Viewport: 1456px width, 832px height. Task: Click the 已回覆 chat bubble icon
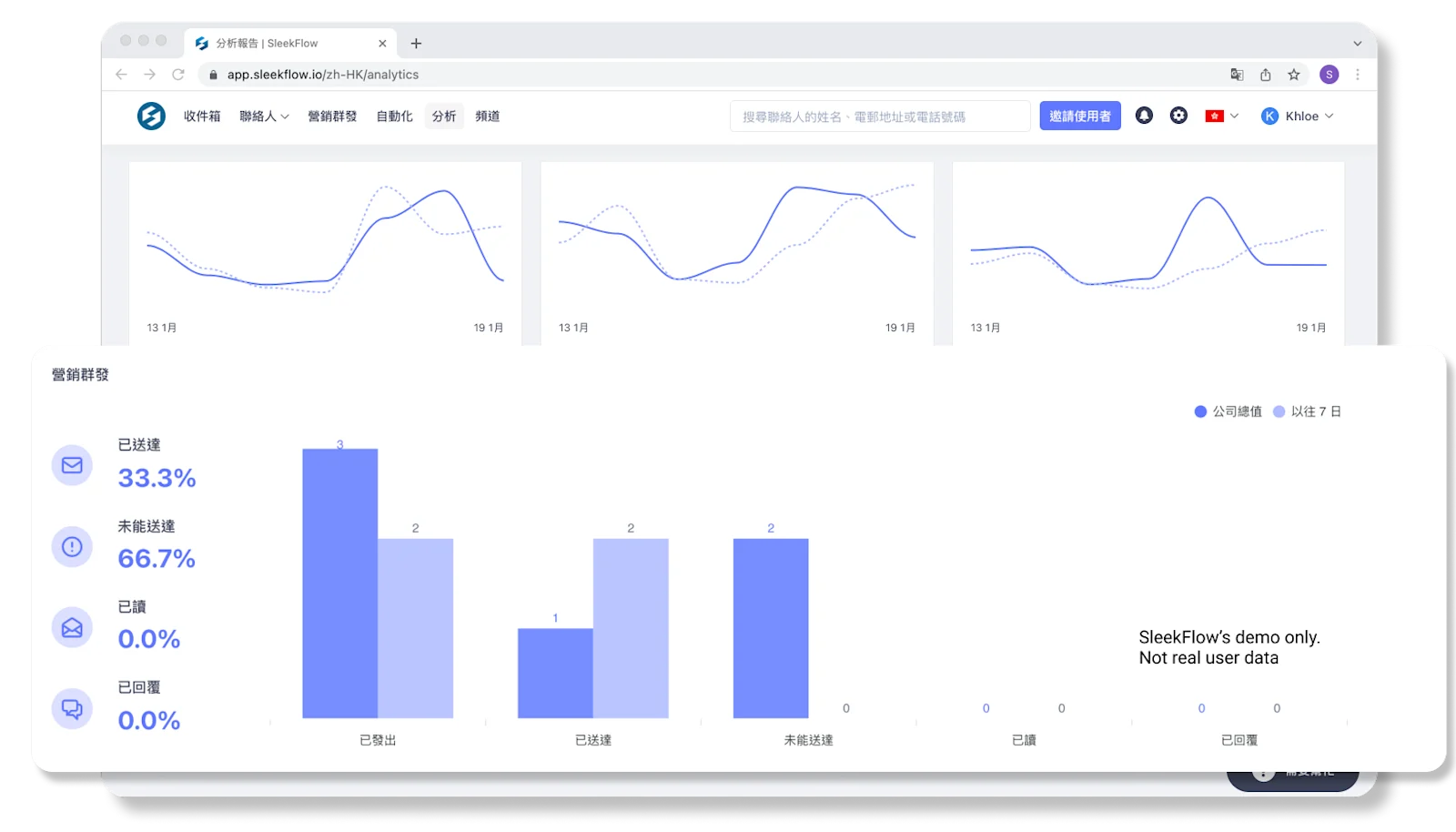click(x=72, y=708)
